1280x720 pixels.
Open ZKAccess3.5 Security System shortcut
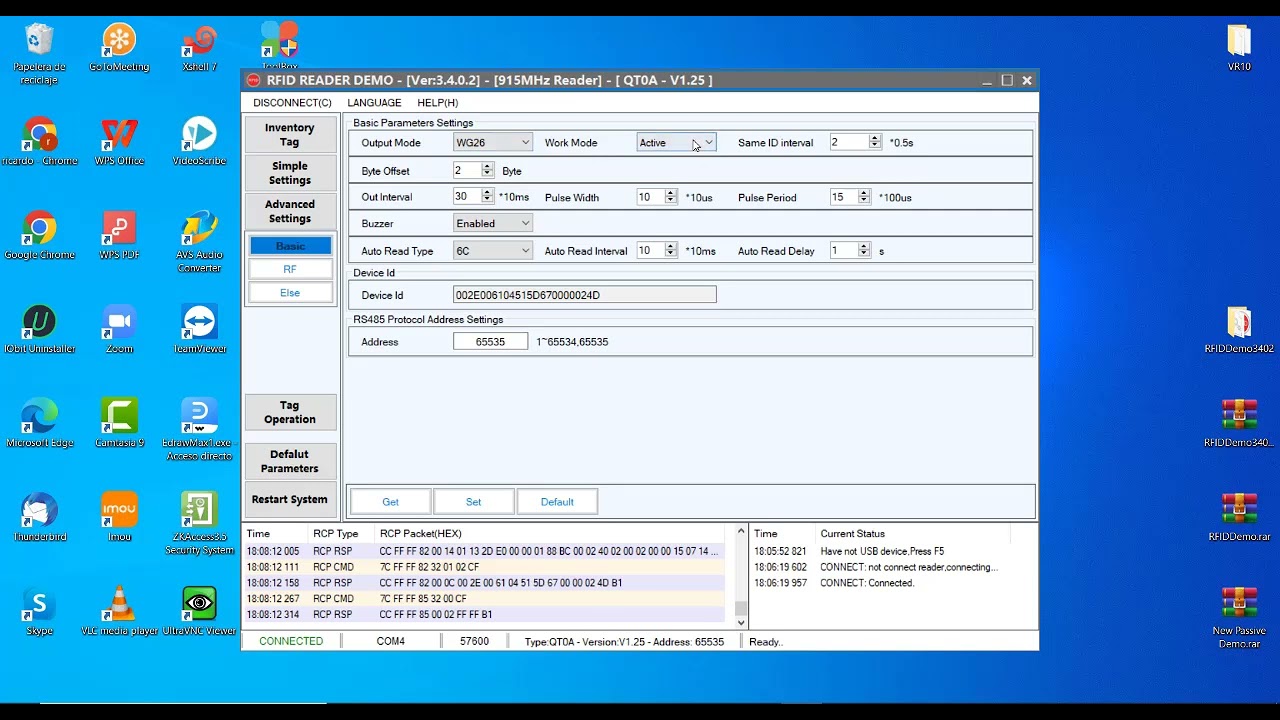199,523
